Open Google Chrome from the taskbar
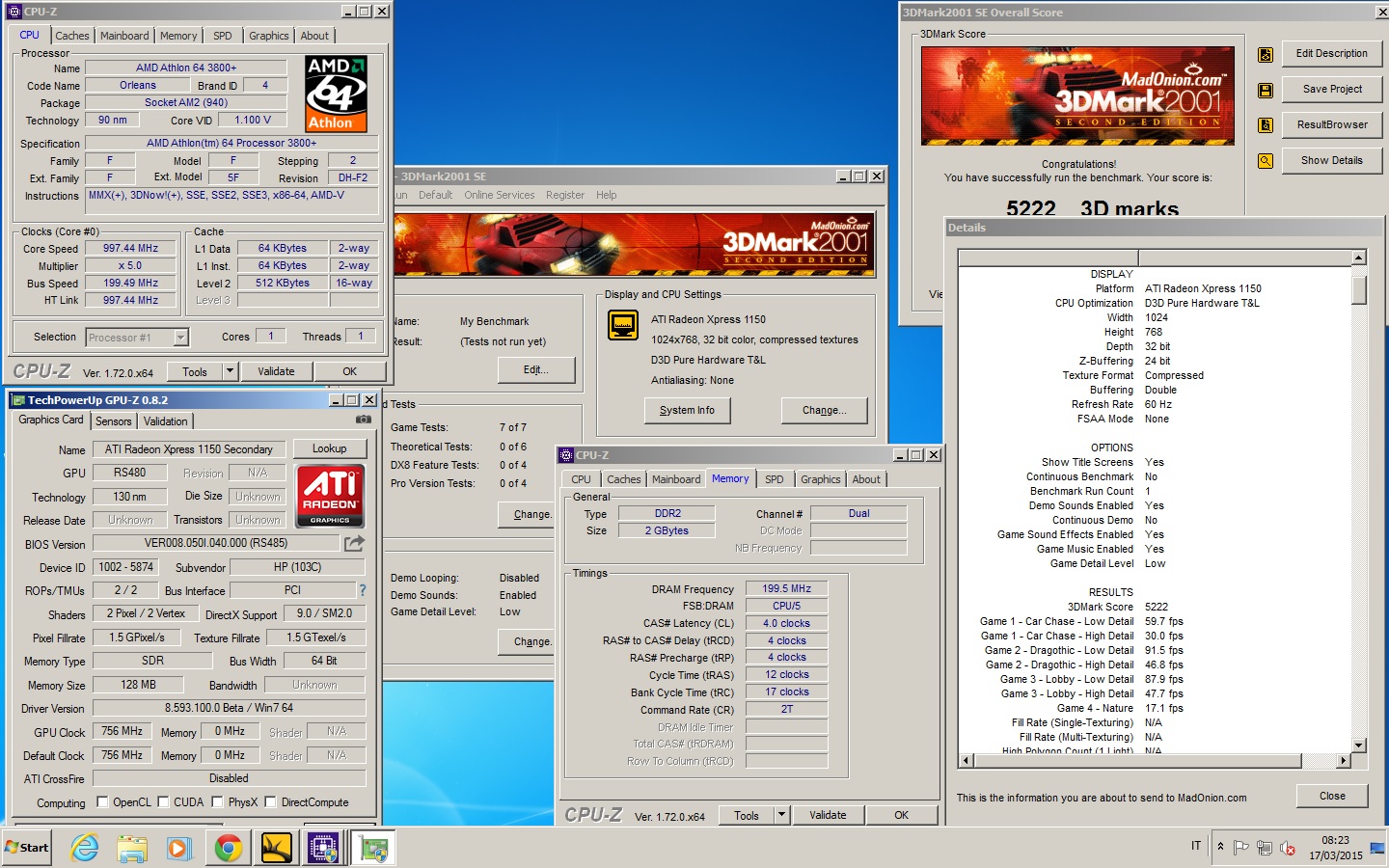1389x868 pixels. [x=229, y=848]
